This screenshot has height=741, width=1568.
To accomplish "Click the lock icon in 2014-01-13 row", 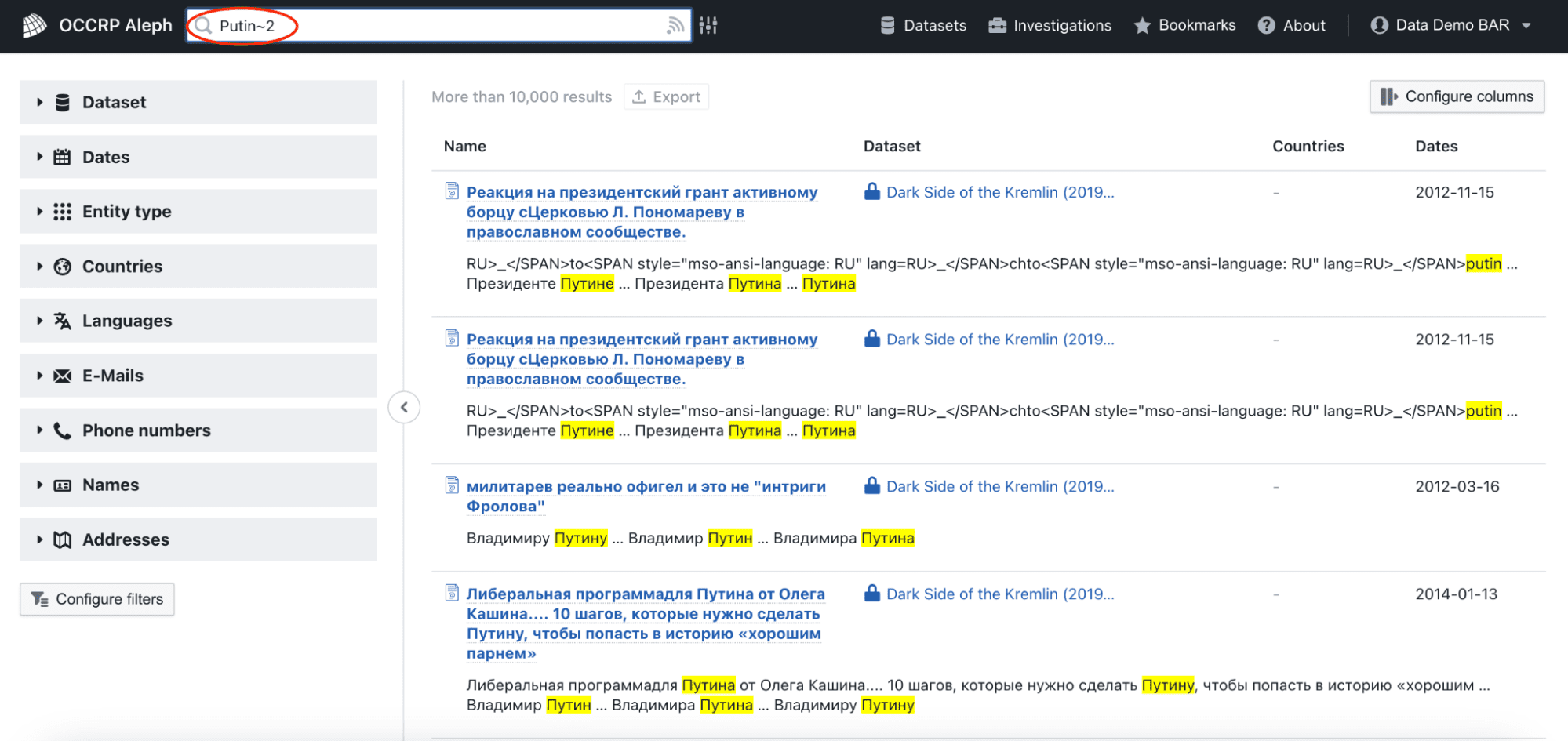I will pyautogui.click(x=871, y=593).
